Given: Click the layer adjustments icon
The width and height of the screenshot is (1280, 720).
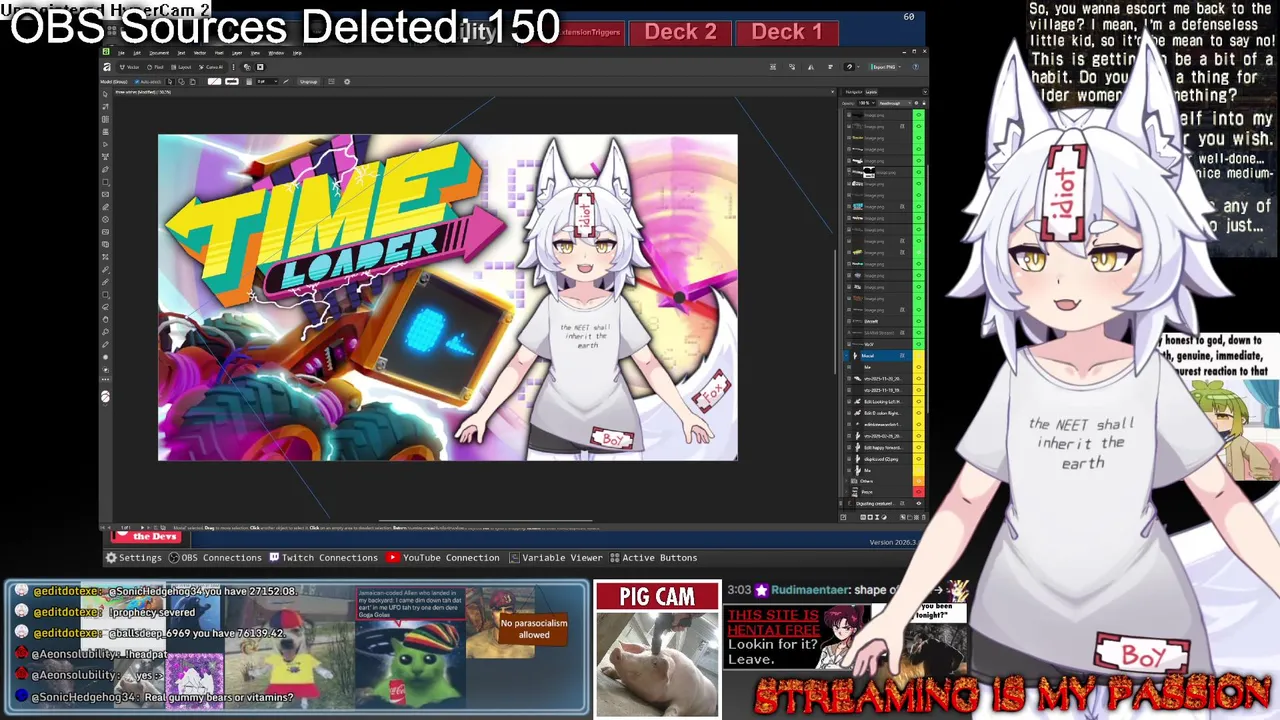Looking at the screenshot, I should [x=884, y=517].
